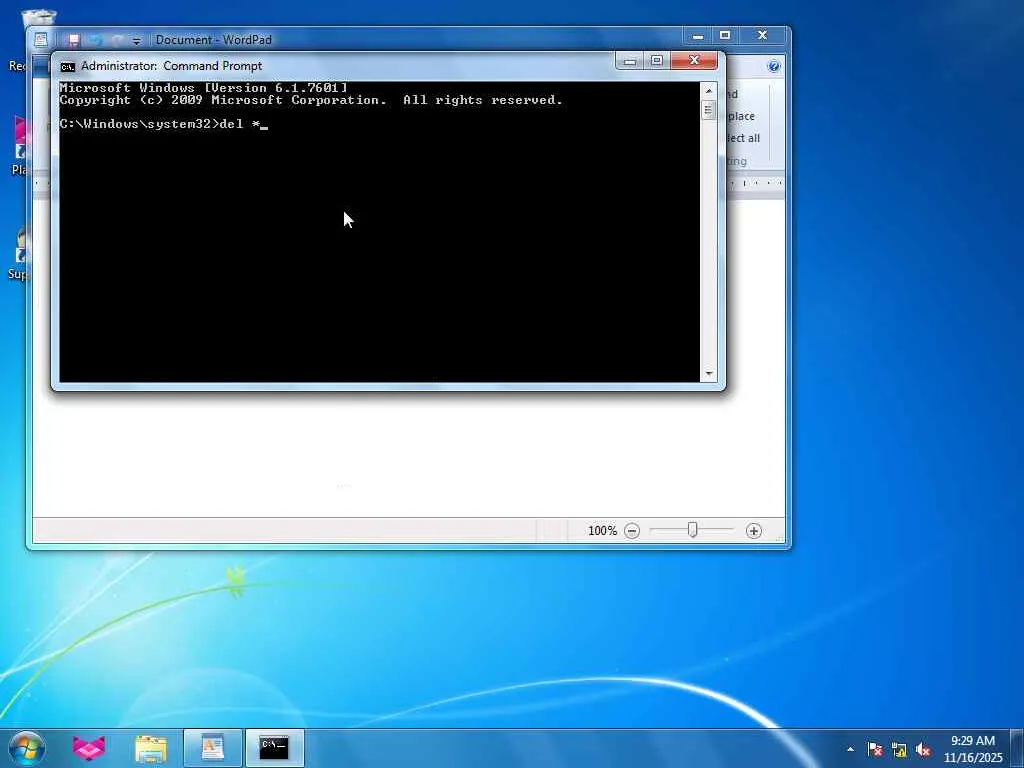Click the partly hidden Replace button in WordPad
Screen dimensions: 1024x768
click(x=741, y=116)
